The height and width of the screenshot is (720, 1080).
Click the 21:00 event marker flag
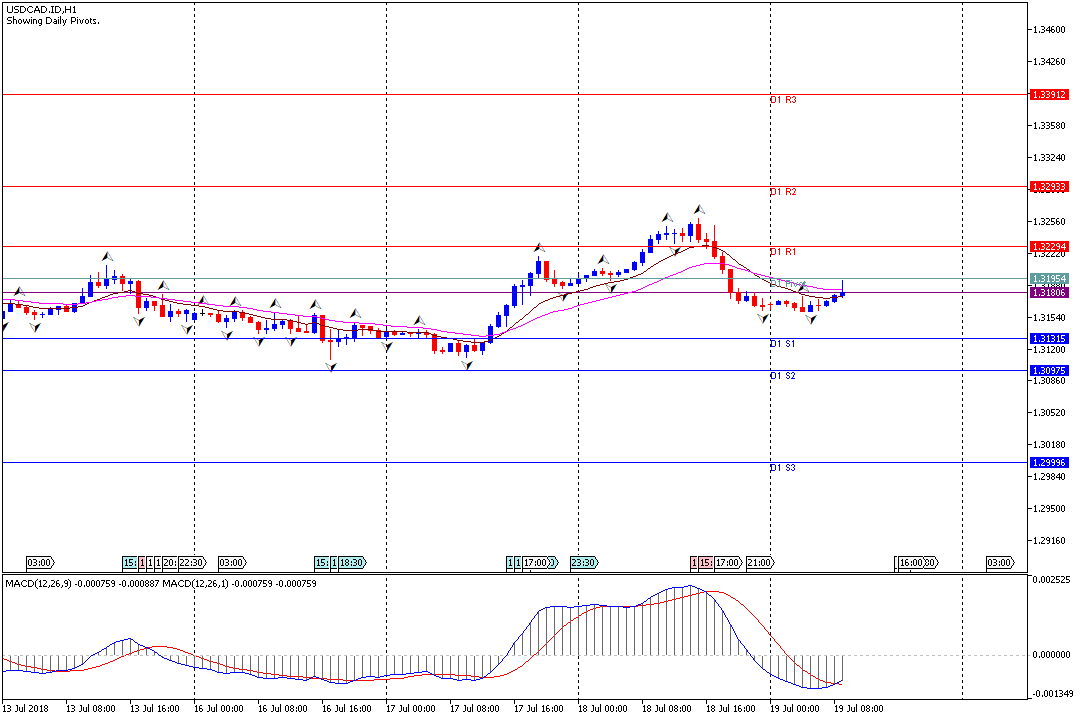[758, 562]
